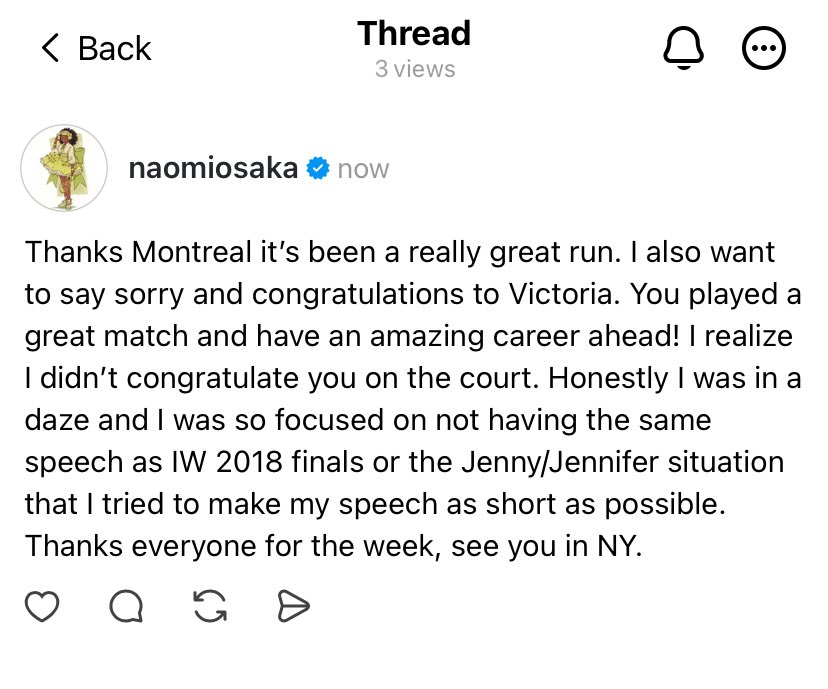Click "see you in NY" closing text
This screenshot has height=689, width=828.
(544, 546)
